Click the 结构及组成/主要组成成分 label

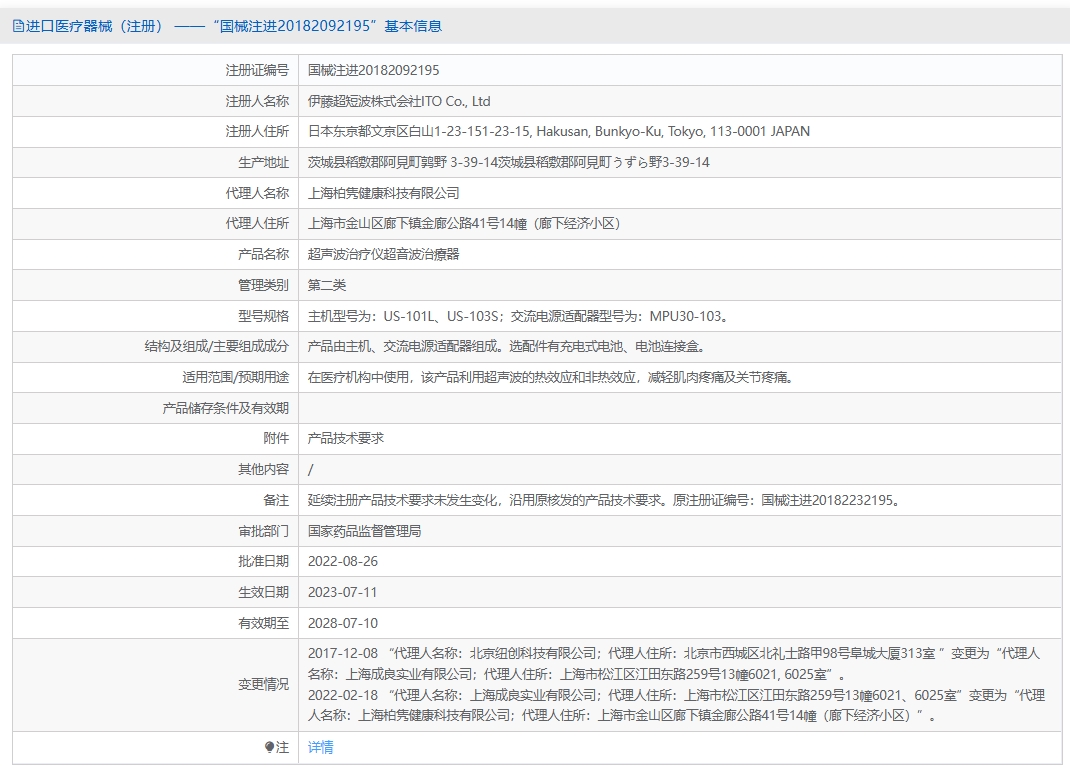[x=216, y=347]
